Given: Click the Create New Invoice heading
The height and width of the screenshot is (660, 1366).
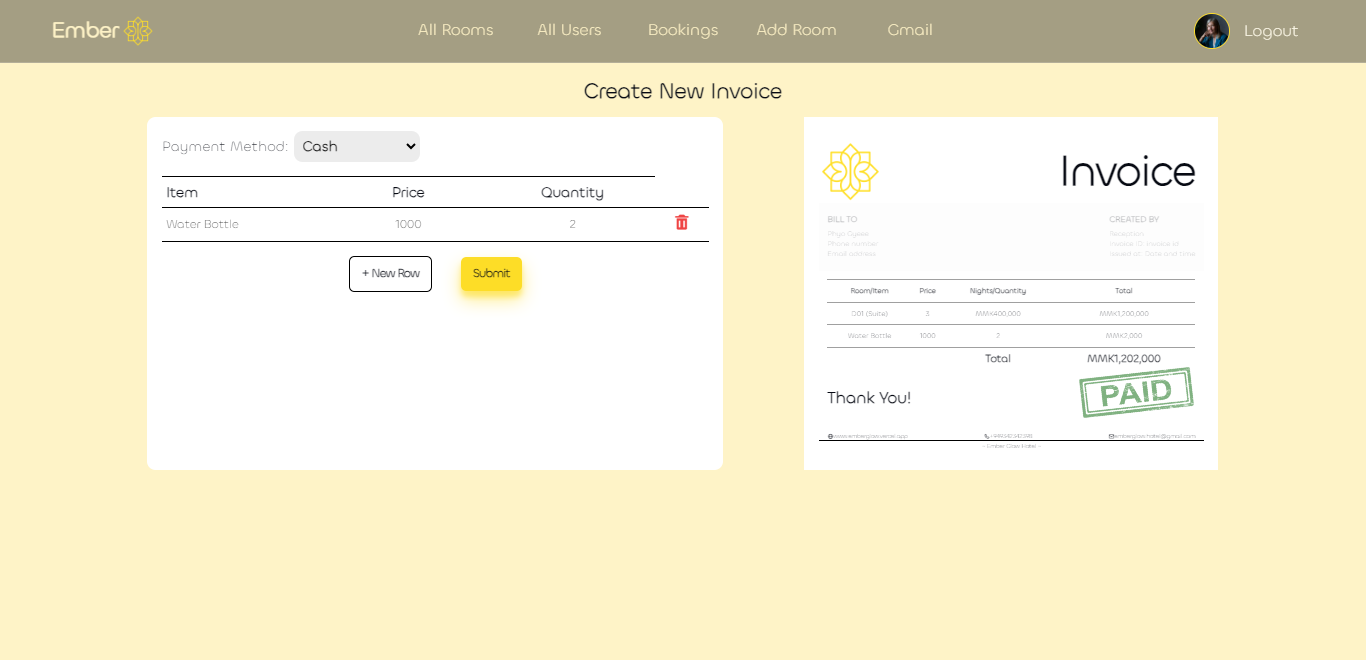Looking at the screenshot, I should [x=683, y=91].
